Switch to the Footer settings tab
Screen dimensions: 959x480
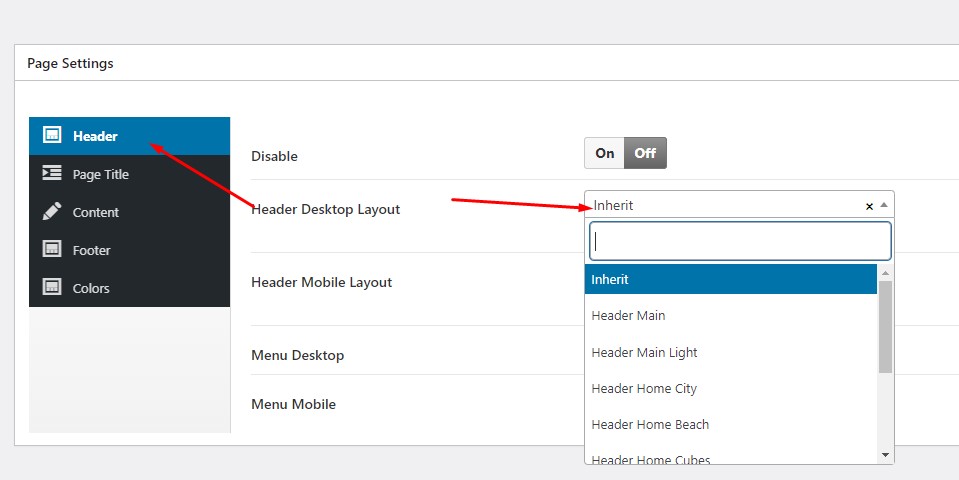tap(91, 250)
